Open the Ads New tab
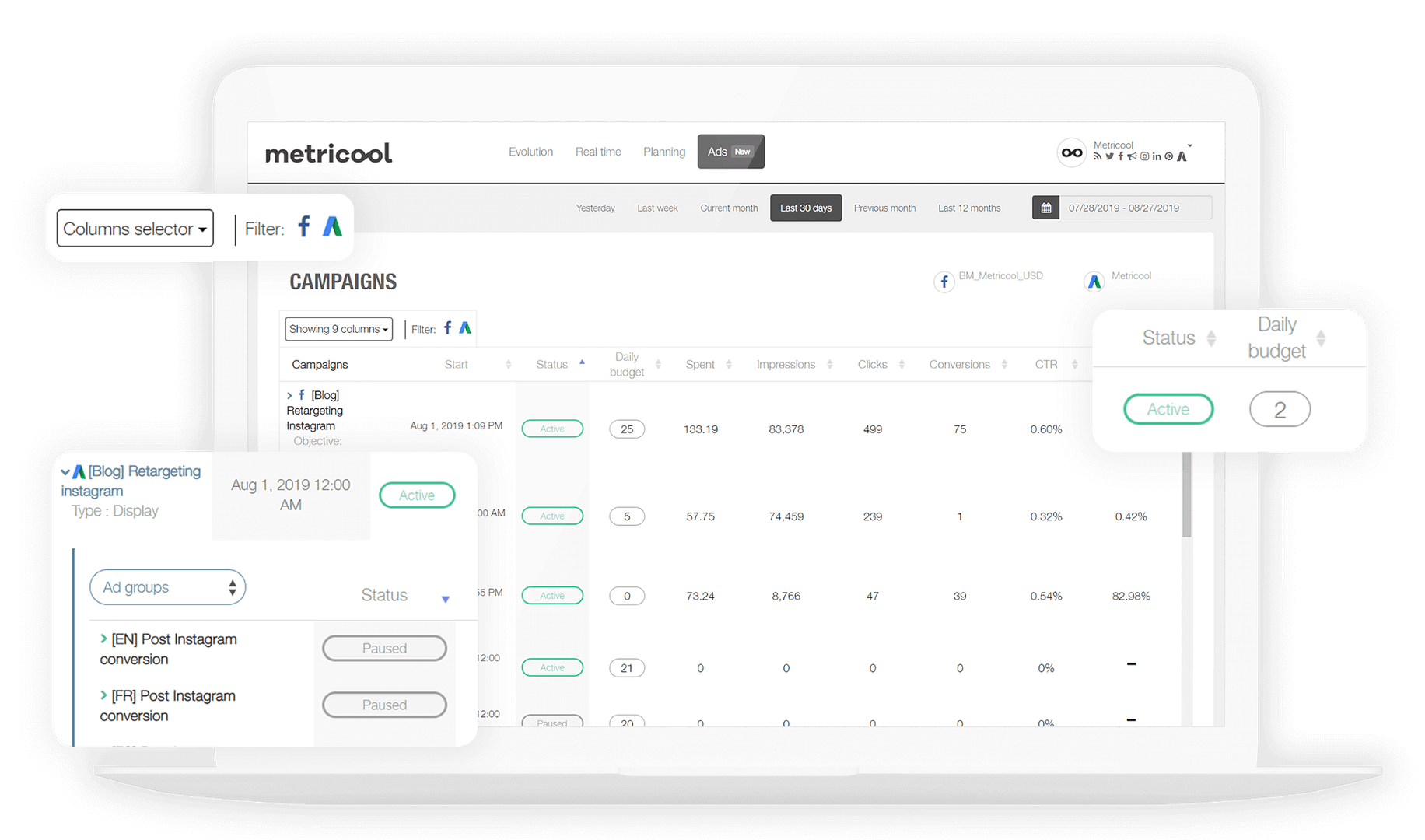The height and width of the screenshot is (840, 1425). pos(731,152)
